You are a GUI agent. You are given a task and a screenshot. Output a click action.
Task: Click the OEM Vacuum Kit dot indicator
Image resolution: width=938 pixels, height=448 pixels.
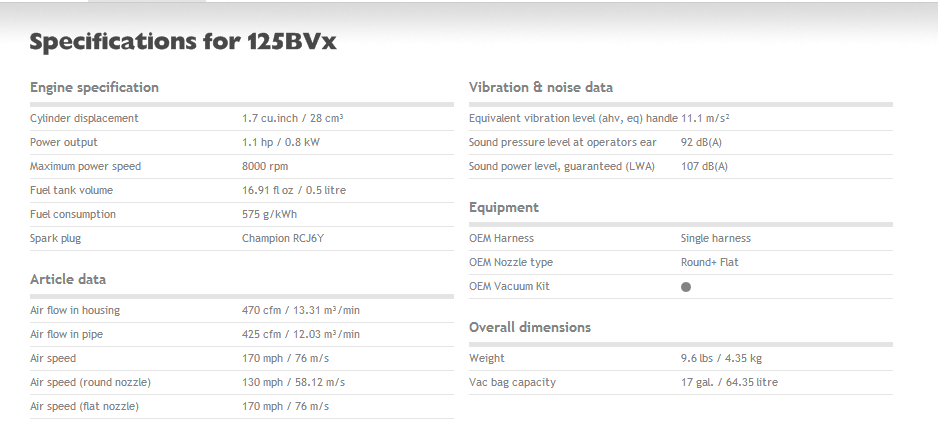(686, 287)
